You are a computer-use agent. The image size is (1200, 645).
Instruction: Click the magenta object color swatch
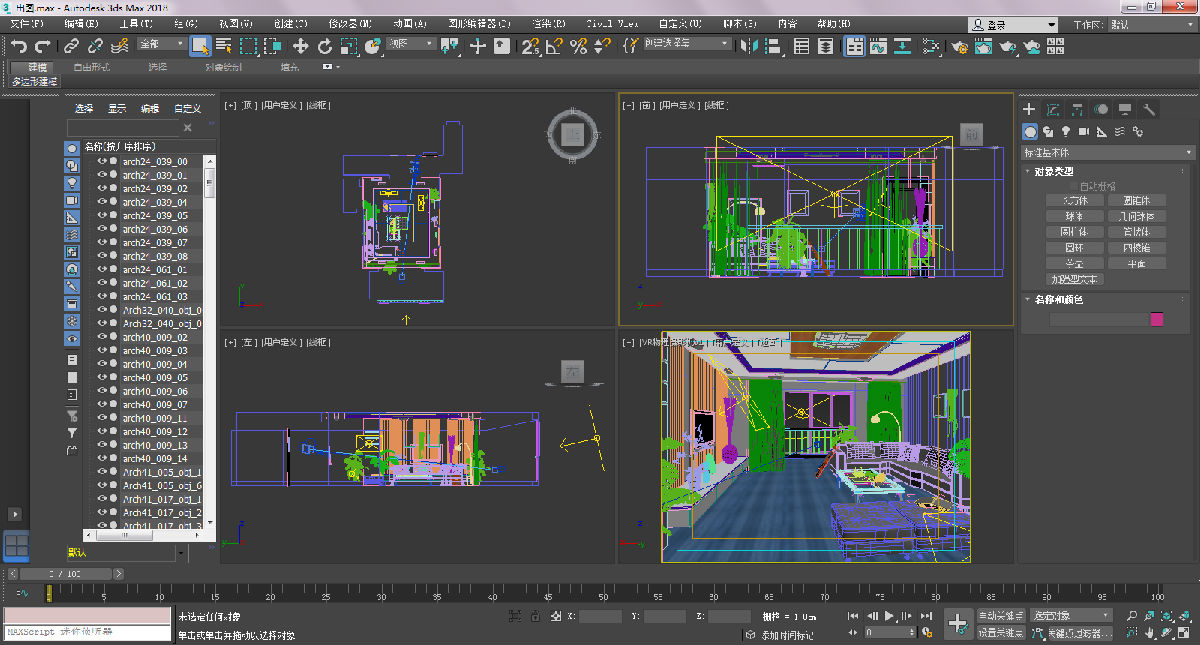click(x=1157, y=319)
